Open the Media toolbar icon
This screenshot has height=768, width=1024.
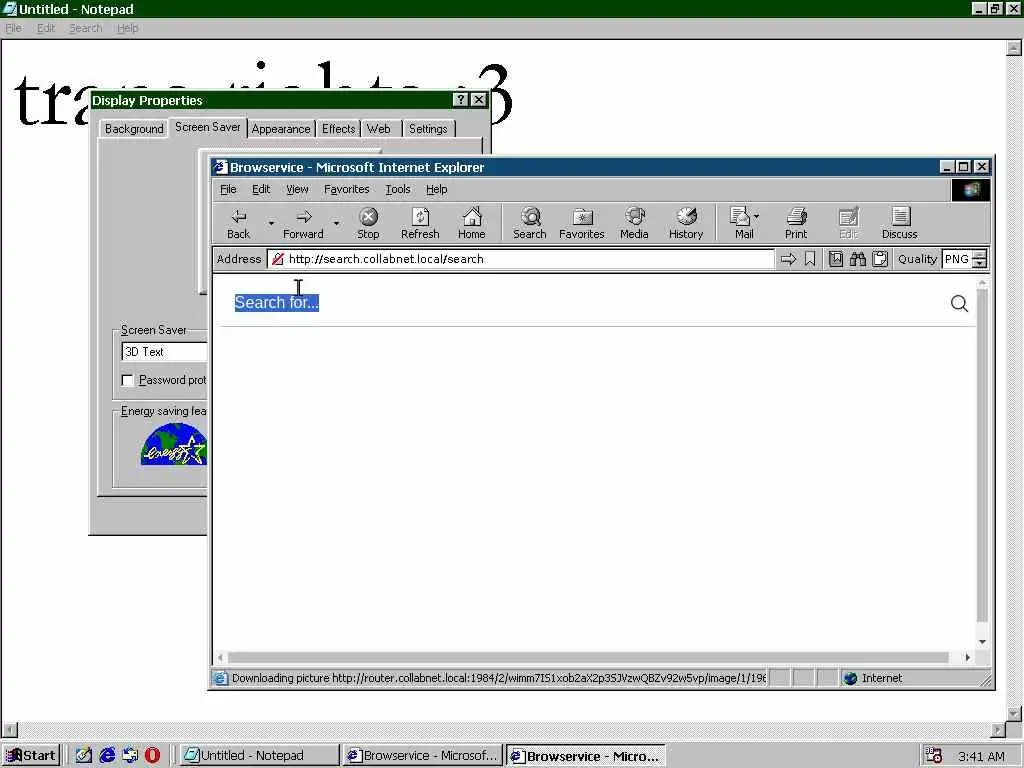pos(634,223)
